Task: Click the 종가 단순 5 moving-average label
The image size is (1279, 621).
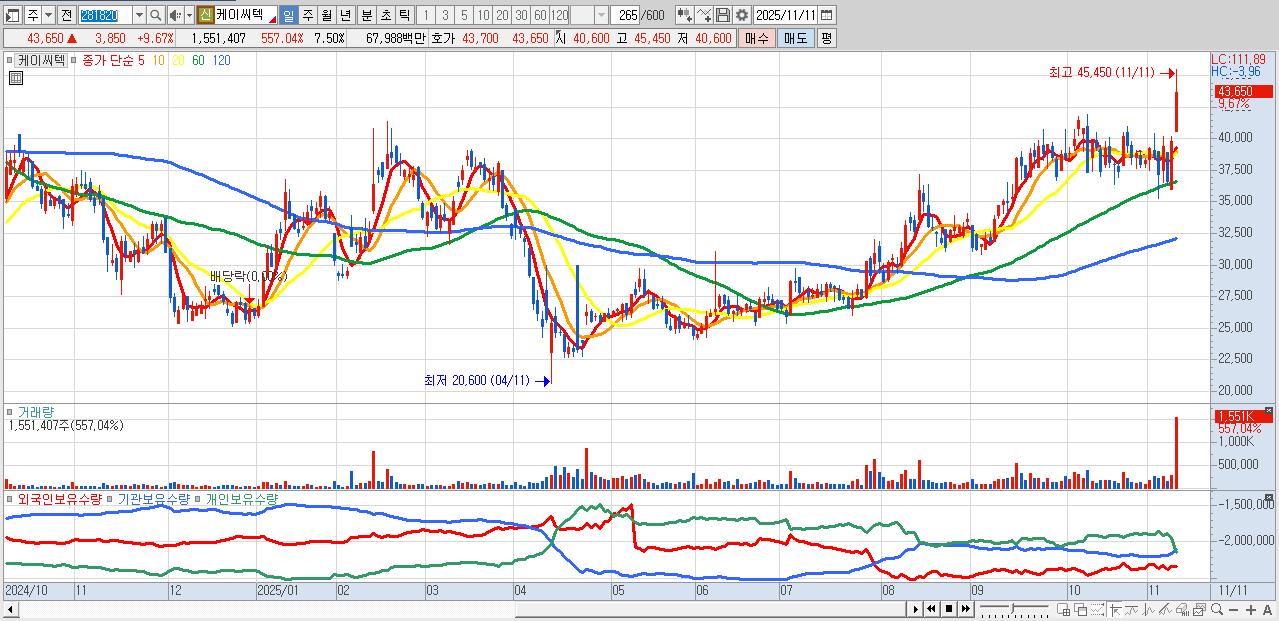Action: pyautogui.click(x=112, y=60)
